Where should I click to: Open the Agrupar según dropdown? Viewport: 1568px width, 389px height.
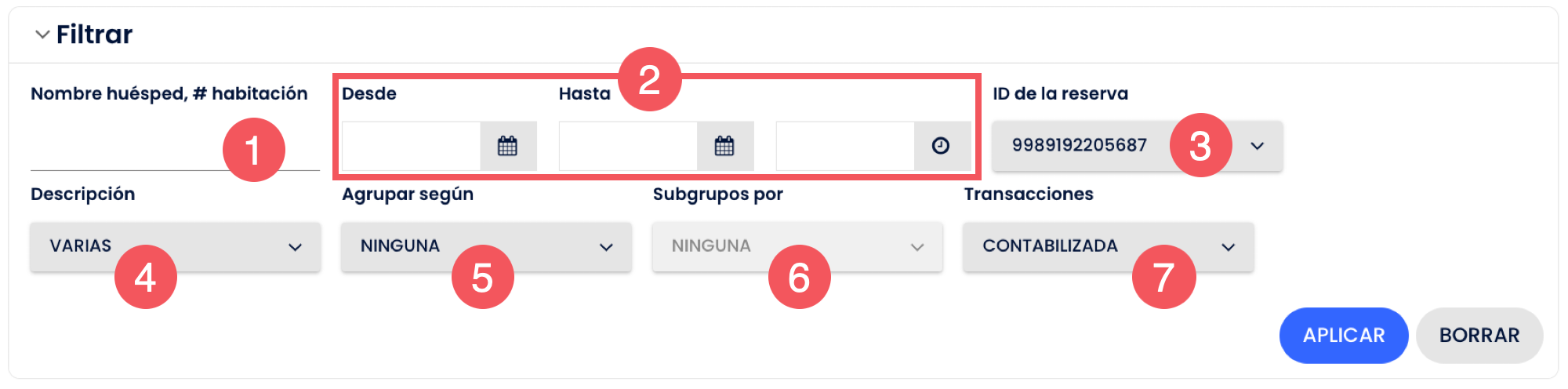[486, 247]
